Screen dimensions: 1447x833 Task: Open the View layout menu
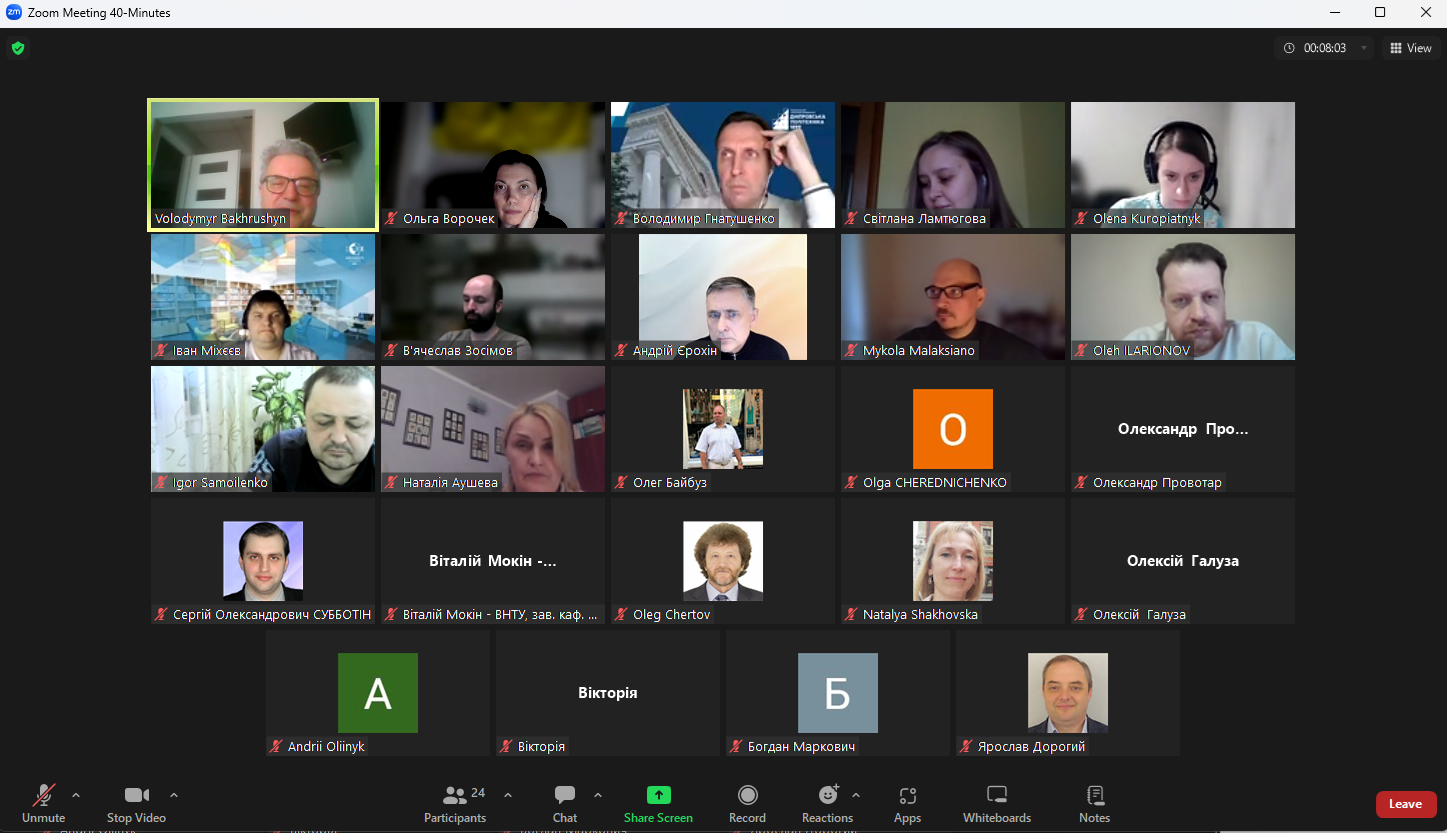[1410, 48]
